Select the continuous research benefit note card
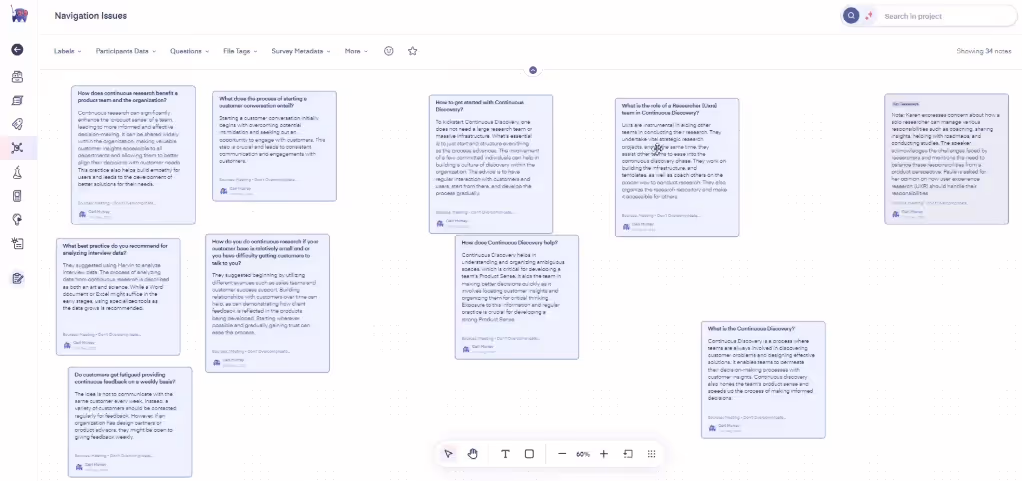Viewport: 1022px width, 481px height. click(x=133, y=154)
